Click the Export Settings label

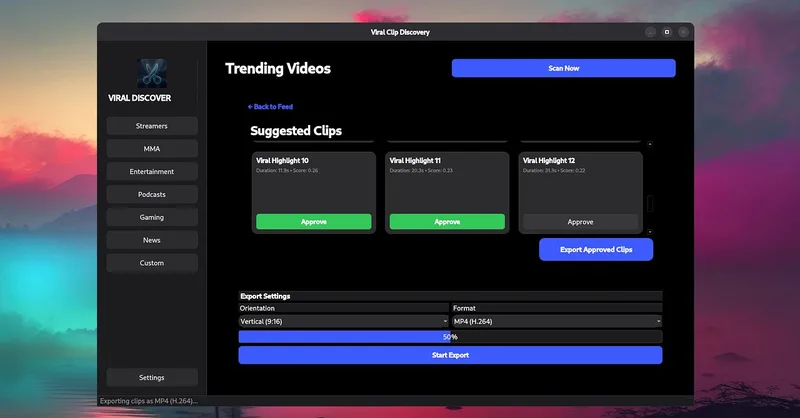(265, 296)
